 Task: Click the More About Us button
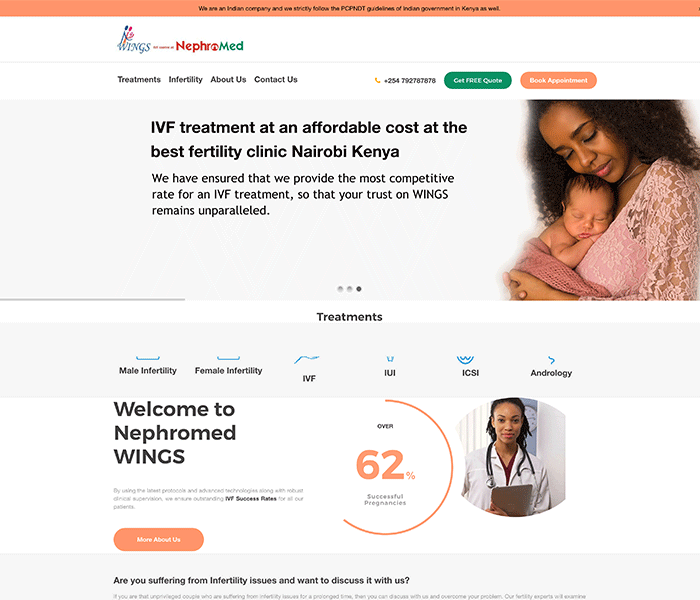(158, 539)
